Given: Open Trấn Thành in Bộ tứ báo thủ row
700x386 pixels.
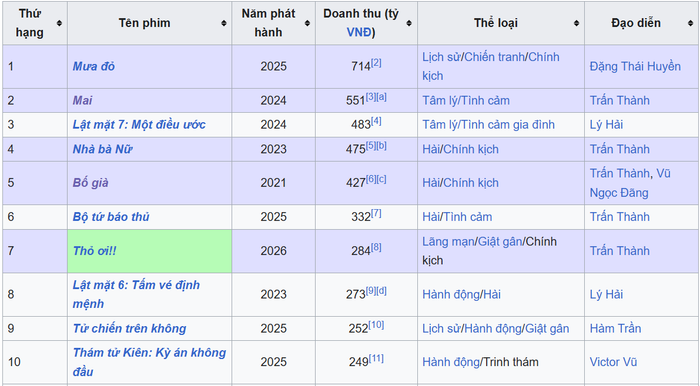Looking at the screenshot, I should [x=619, y=217].
